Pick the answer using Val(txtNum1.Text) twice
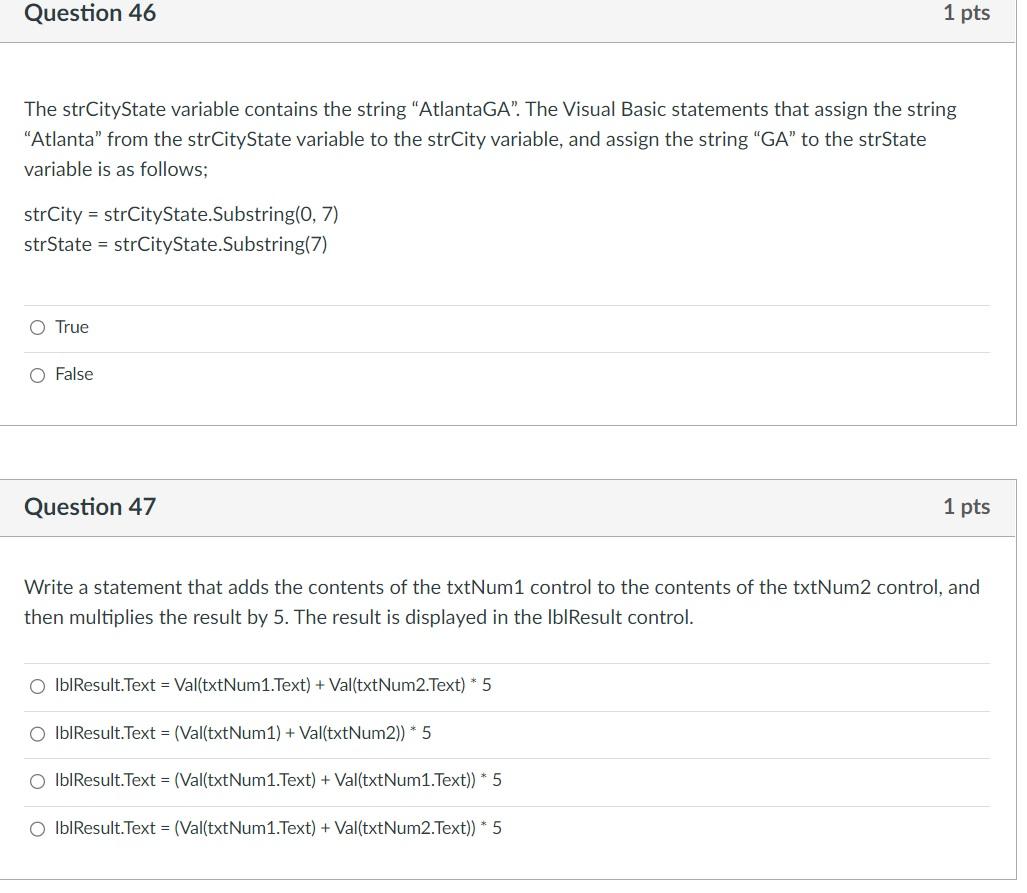Image resolution: width=1027 pixels, height=893 pixels. pyautogui.click(x=37, y=780)
